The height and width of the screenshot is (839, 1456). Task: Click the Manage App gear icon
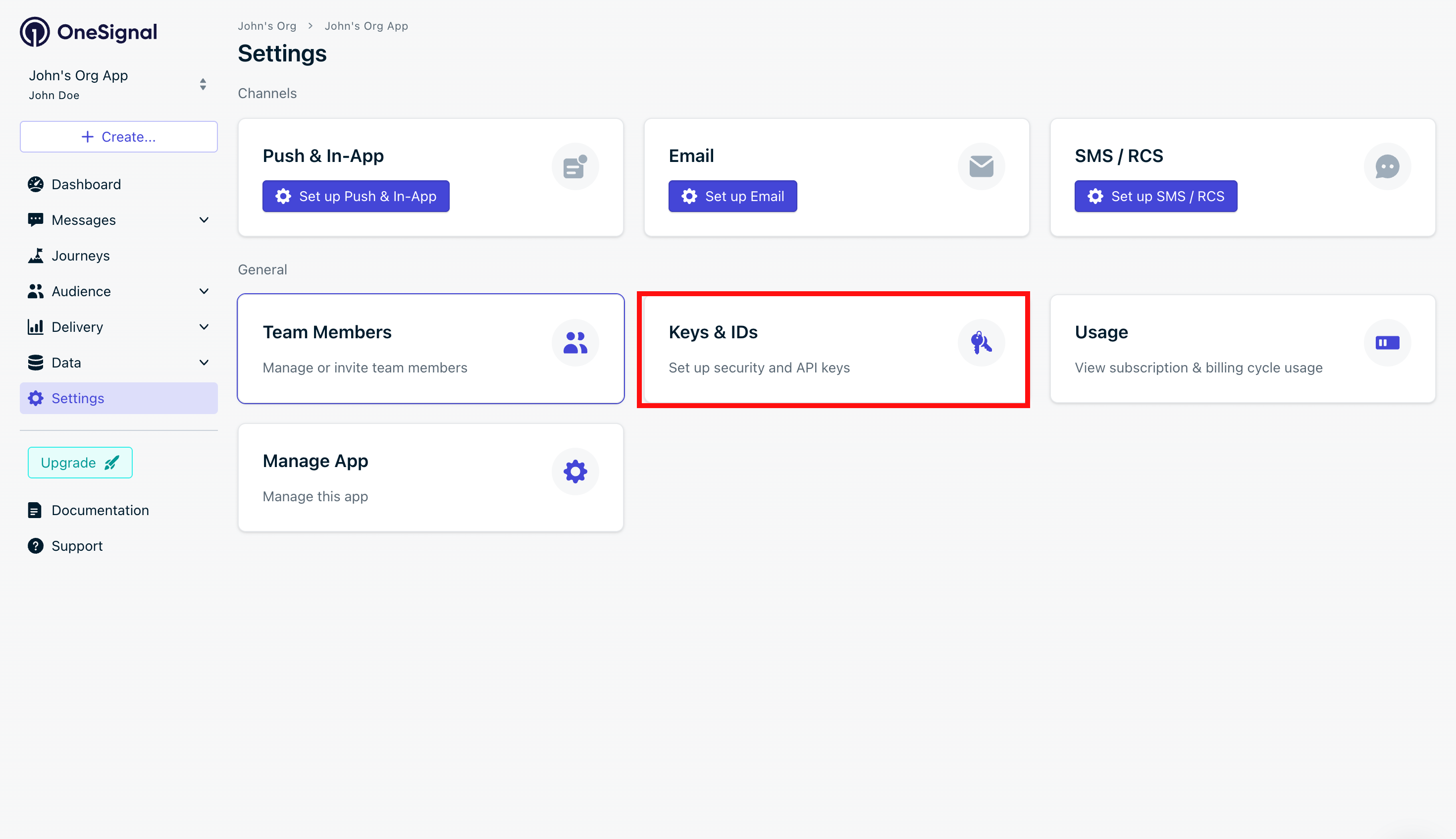click(x=575, y=472)
